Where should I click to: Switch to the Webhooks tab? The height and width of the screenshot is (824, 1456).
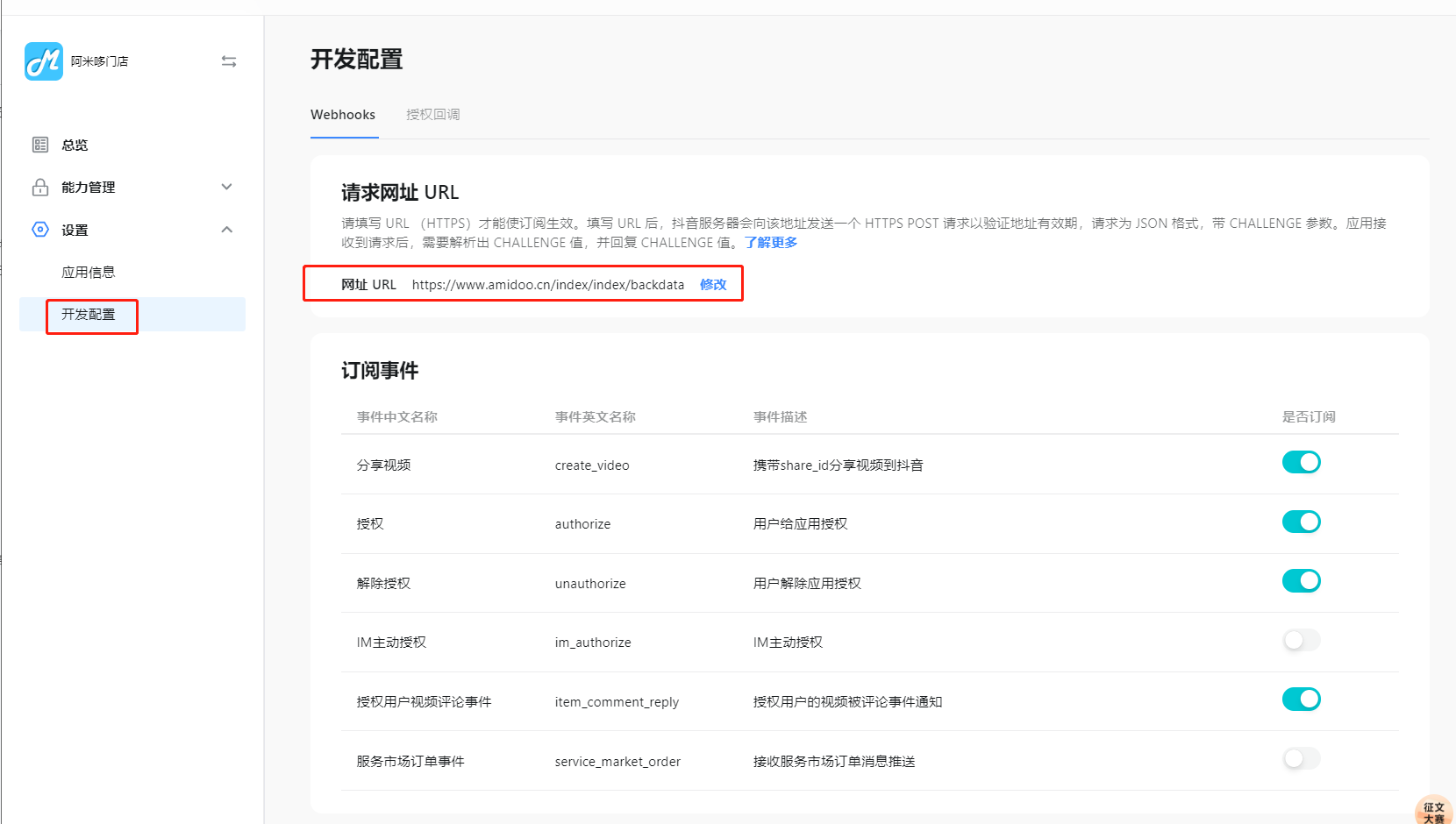[343, 115]
